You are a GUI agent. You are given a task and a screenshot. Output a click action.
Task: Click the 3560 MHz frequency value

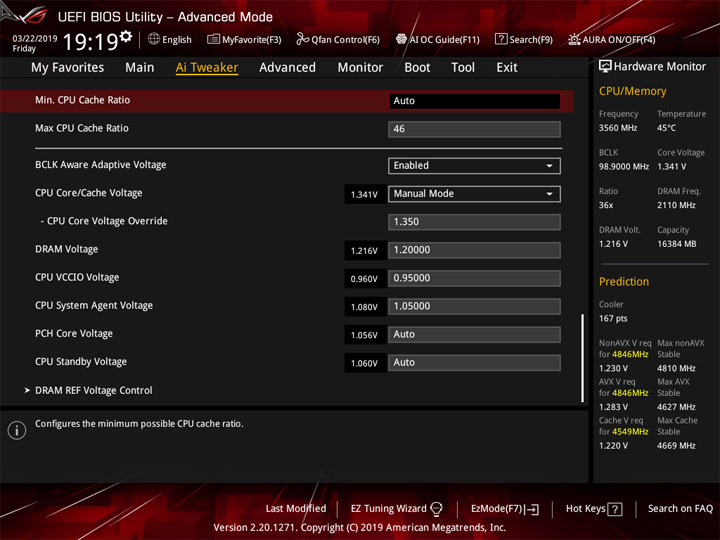pos(618,128)
